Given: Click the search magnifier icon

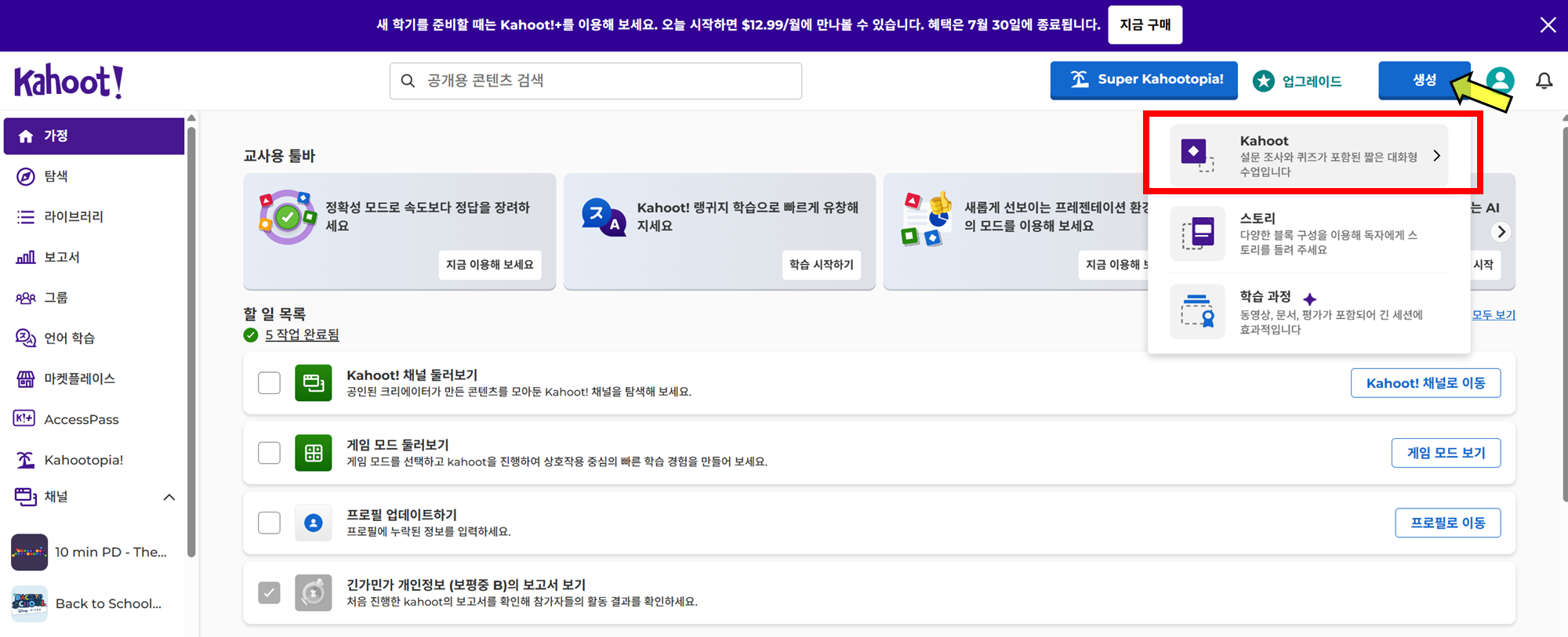Looking at the screenshot, I should click(x=408, y=81).
